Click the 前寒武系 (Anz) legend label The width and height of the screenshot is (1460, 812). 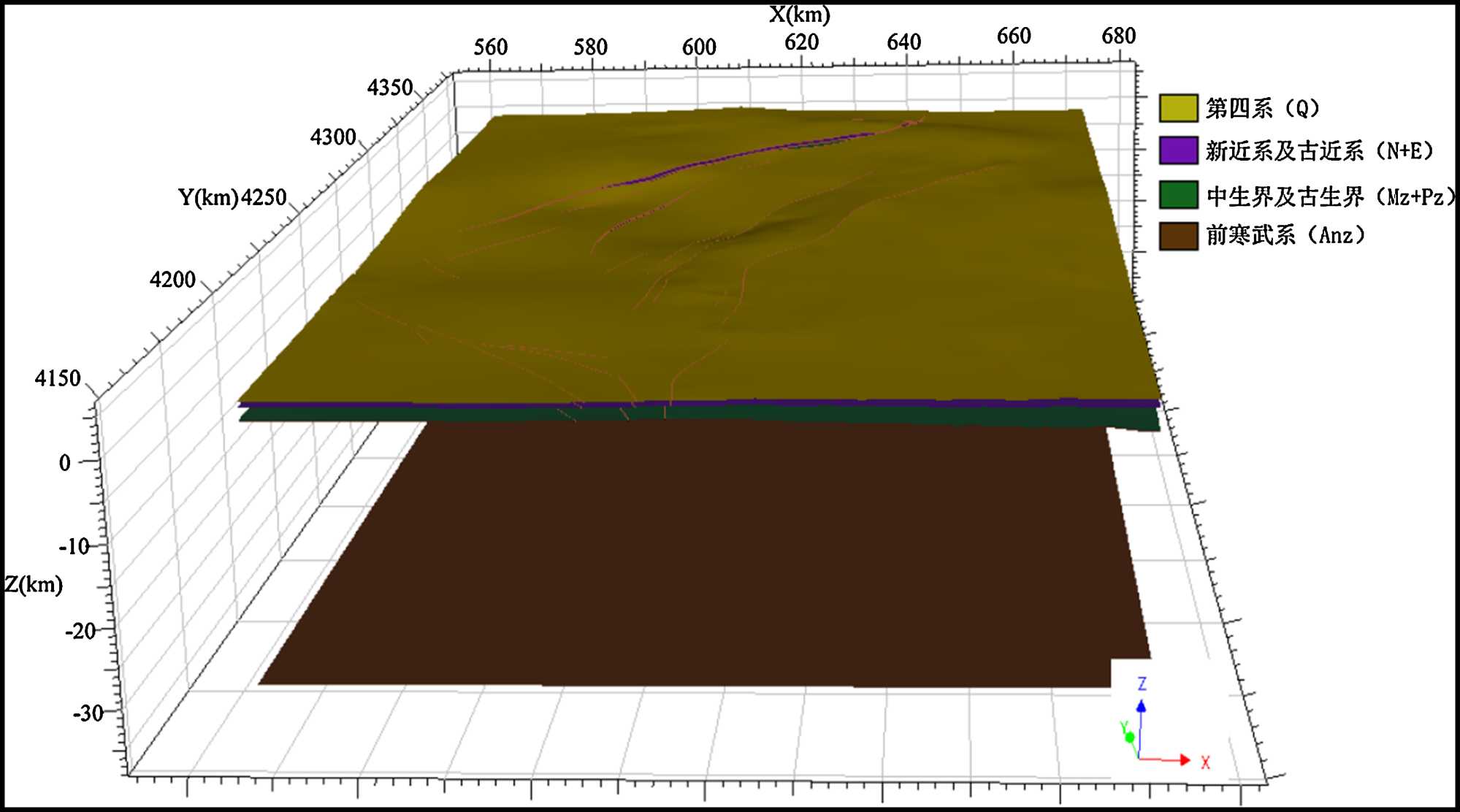pos(1285,235)
